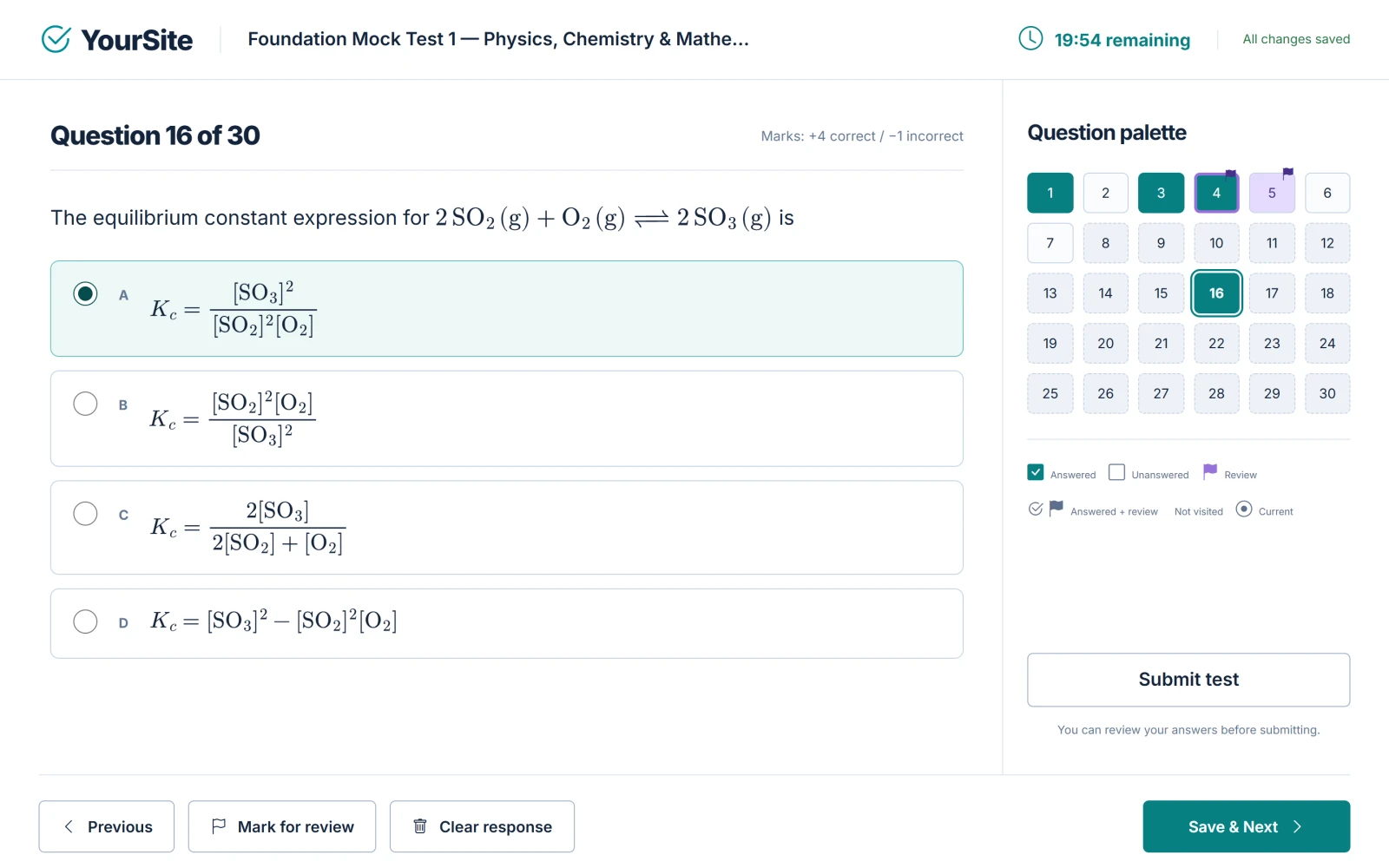Click the purple Review flag legend icon

(x=1210, y=471)
